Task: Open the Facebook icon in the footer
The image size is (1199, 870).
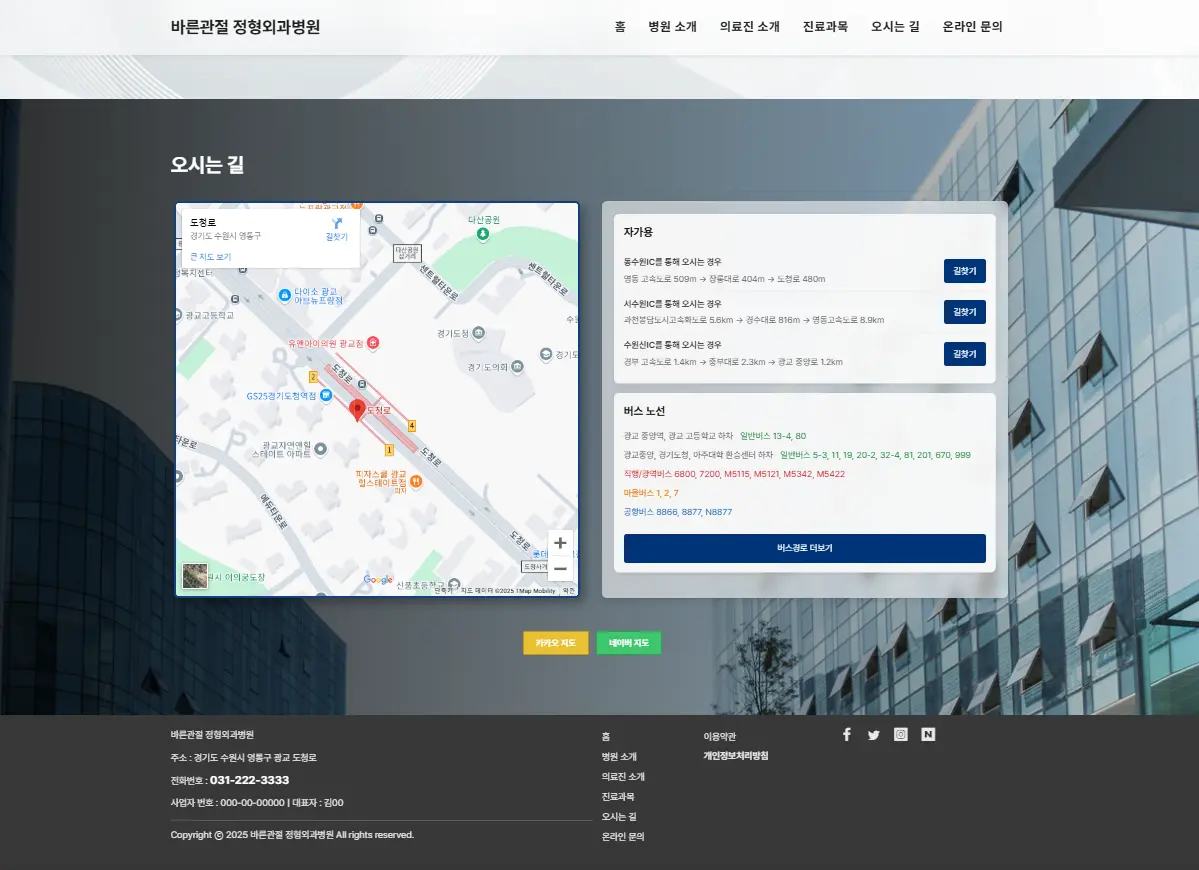Action: pyautogui.click(x=846, y=733)
